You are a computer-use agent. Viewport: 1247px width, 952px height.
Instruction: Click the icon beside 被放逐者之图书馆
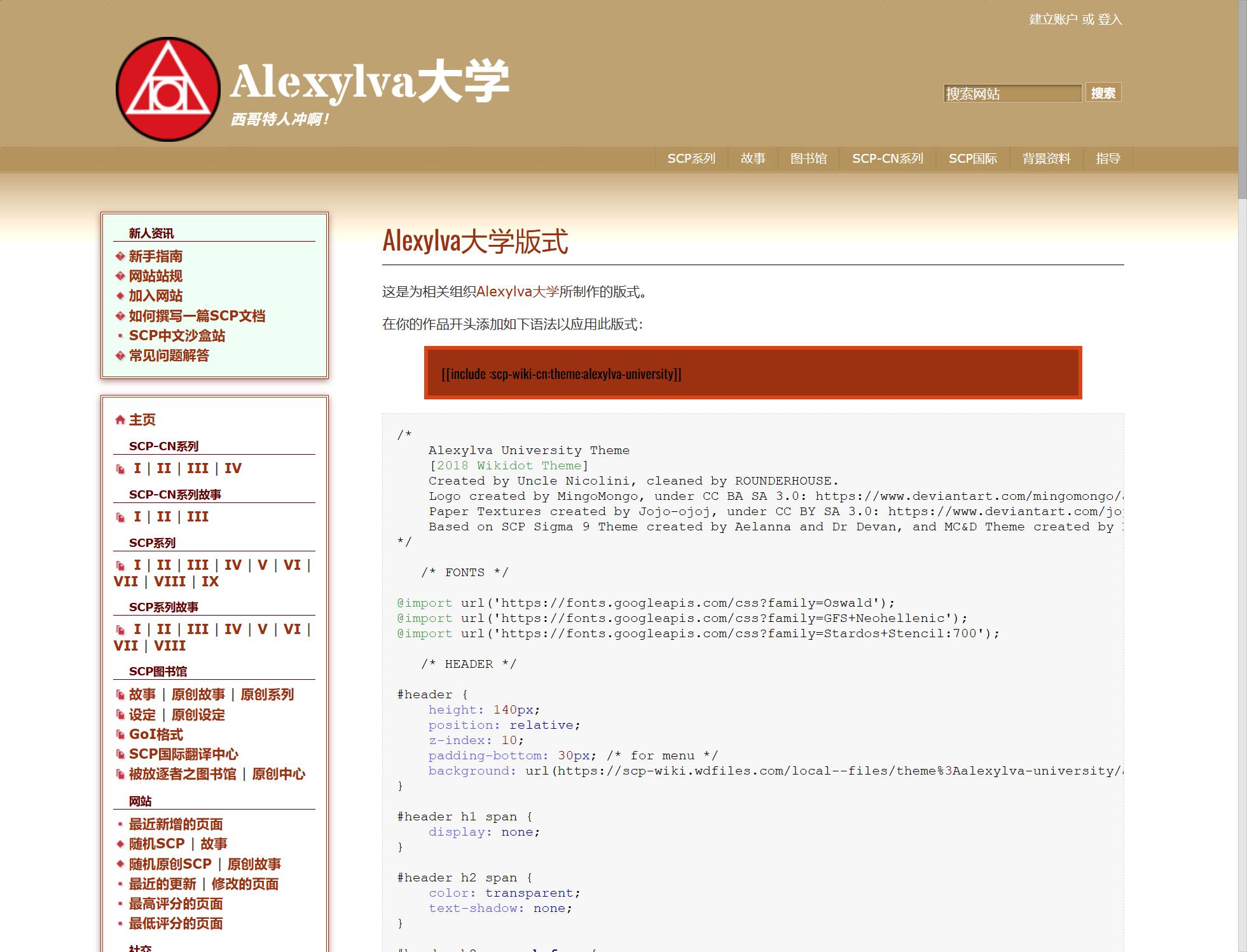coord(120,774)
